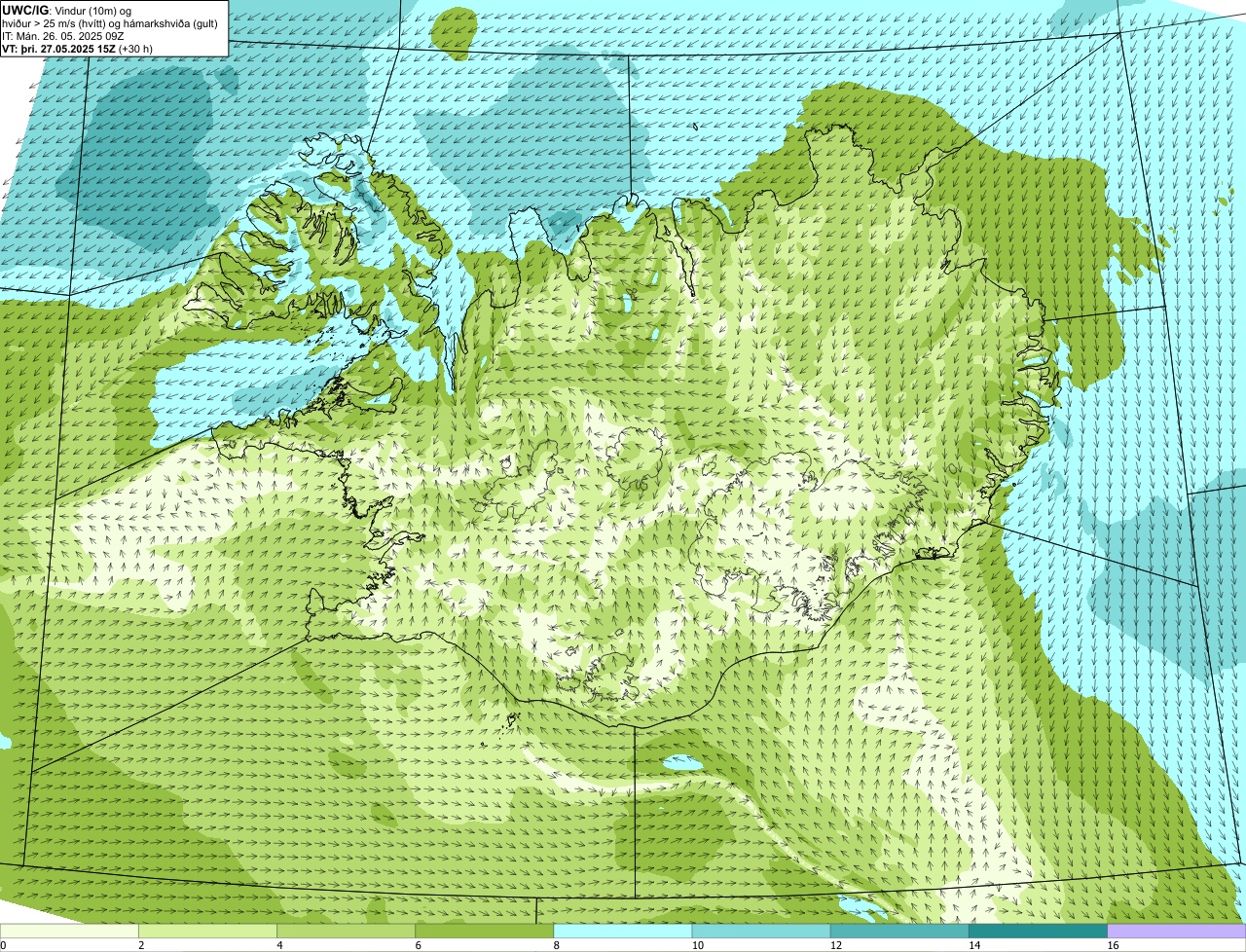Click the scale label '6'
The image size is (1246, 952).
click(418, 945)
